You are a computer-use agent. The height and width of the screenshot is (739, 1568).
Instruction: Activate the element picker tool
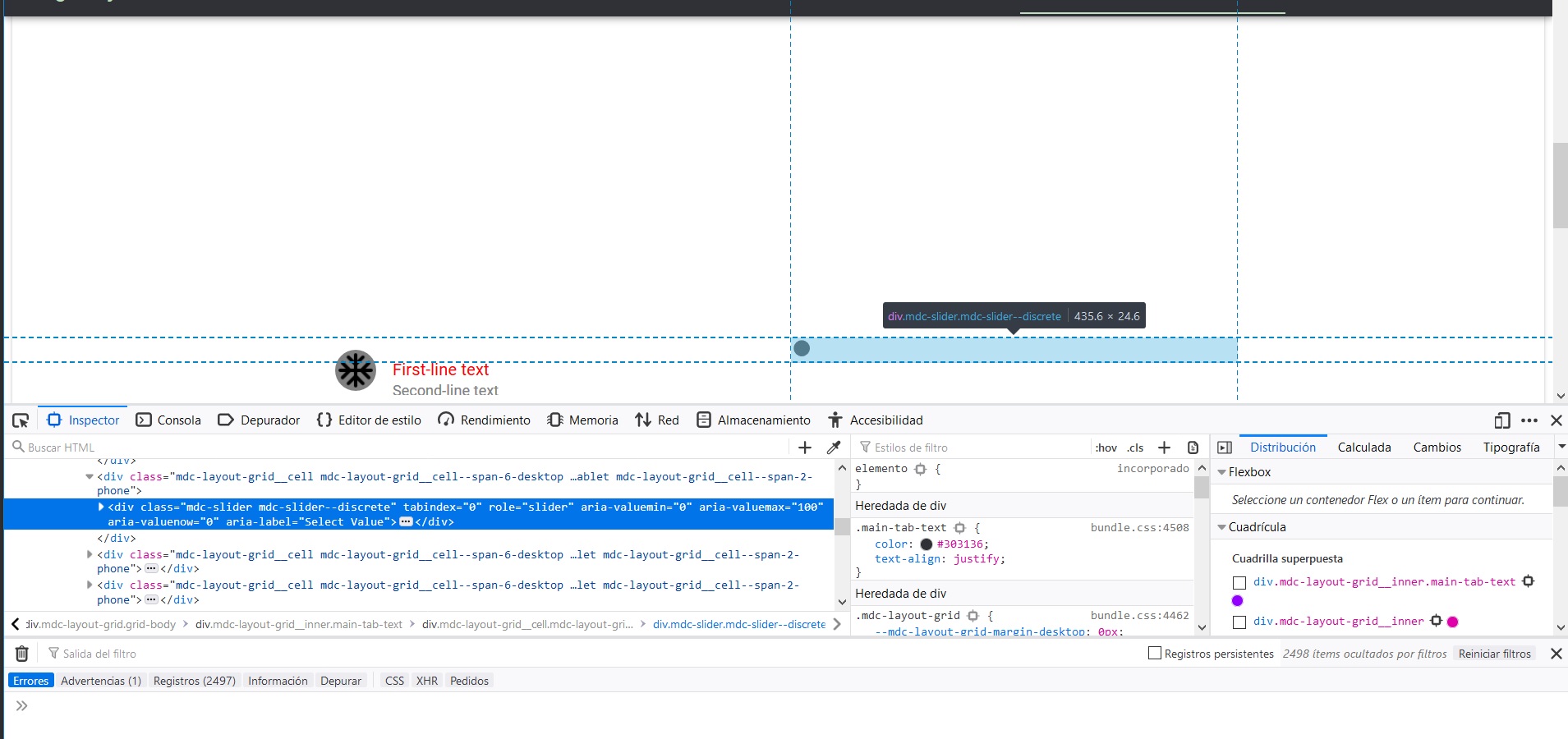pyautogui.click(x=21, y=420)
